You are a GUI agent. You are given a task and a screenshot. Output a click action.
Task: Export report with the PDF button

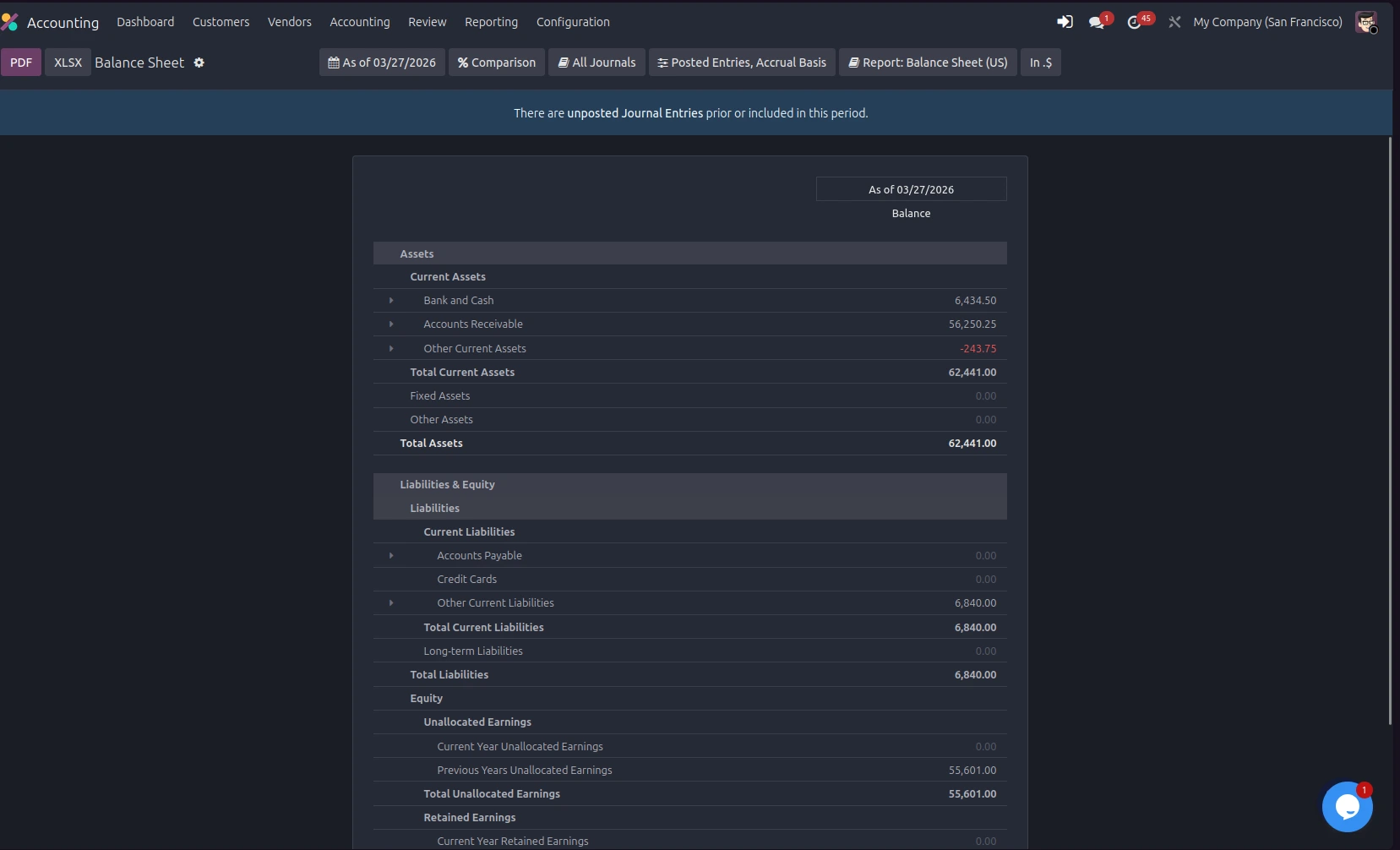coord(21,63)
